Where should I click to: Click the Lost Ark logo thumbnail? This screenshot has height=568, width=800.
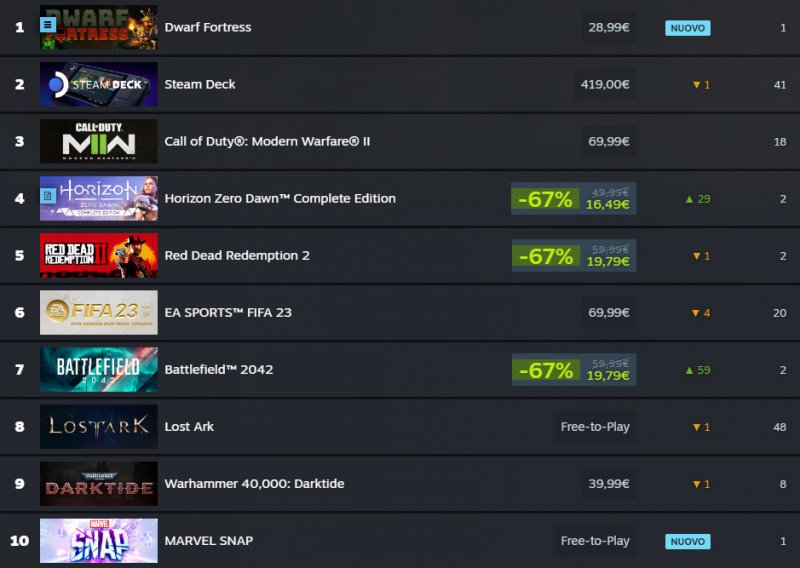(98, 426)
